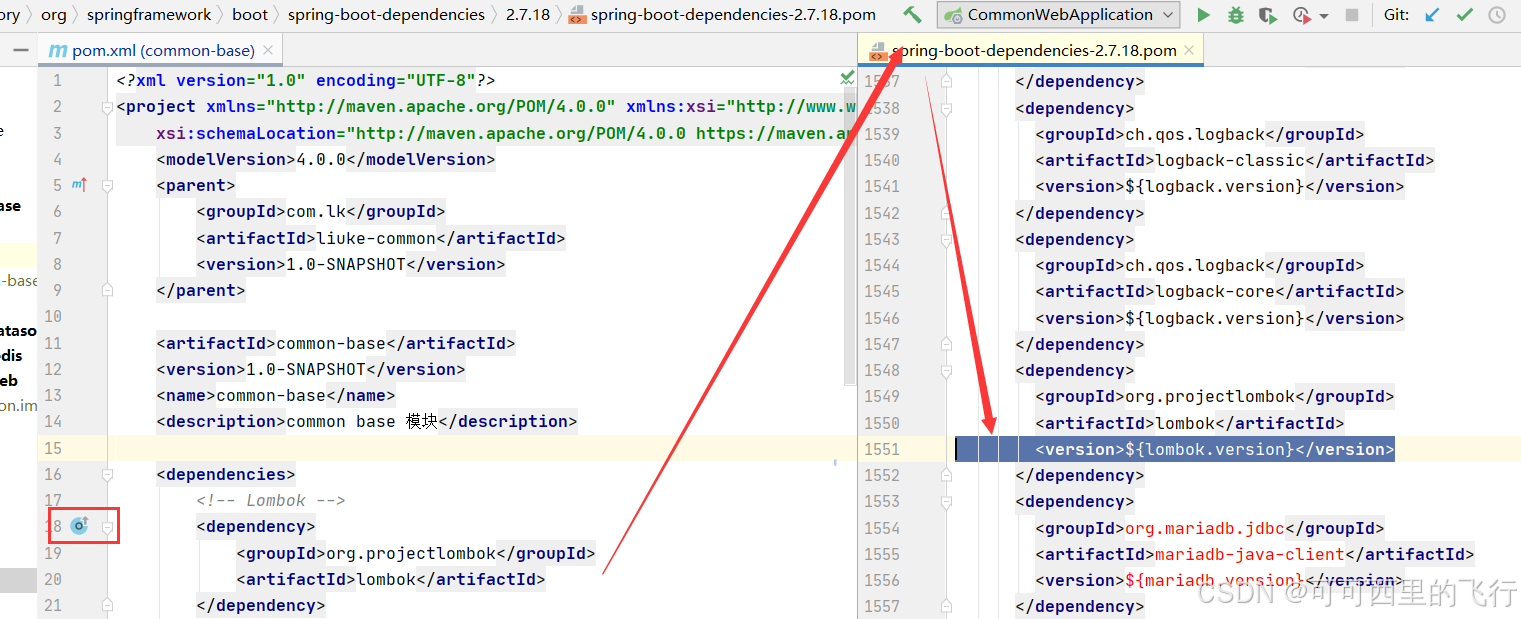Click the Profiler run icon
Viewport: 1521px width, 619px height.
coord(1301,15)
